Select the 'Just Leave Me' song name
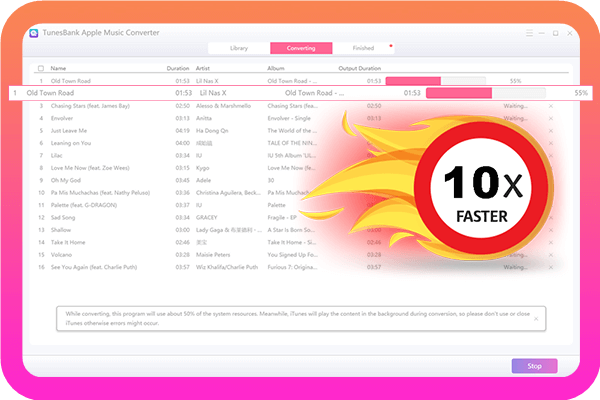This screenshot has width=600, height=400. (69, 131)
